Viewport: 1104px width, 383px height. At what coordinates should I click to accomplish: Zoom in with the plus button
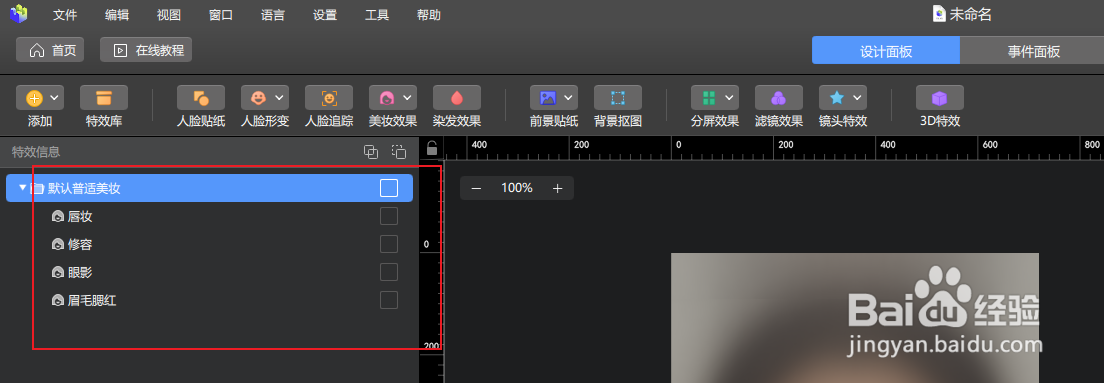558,188
